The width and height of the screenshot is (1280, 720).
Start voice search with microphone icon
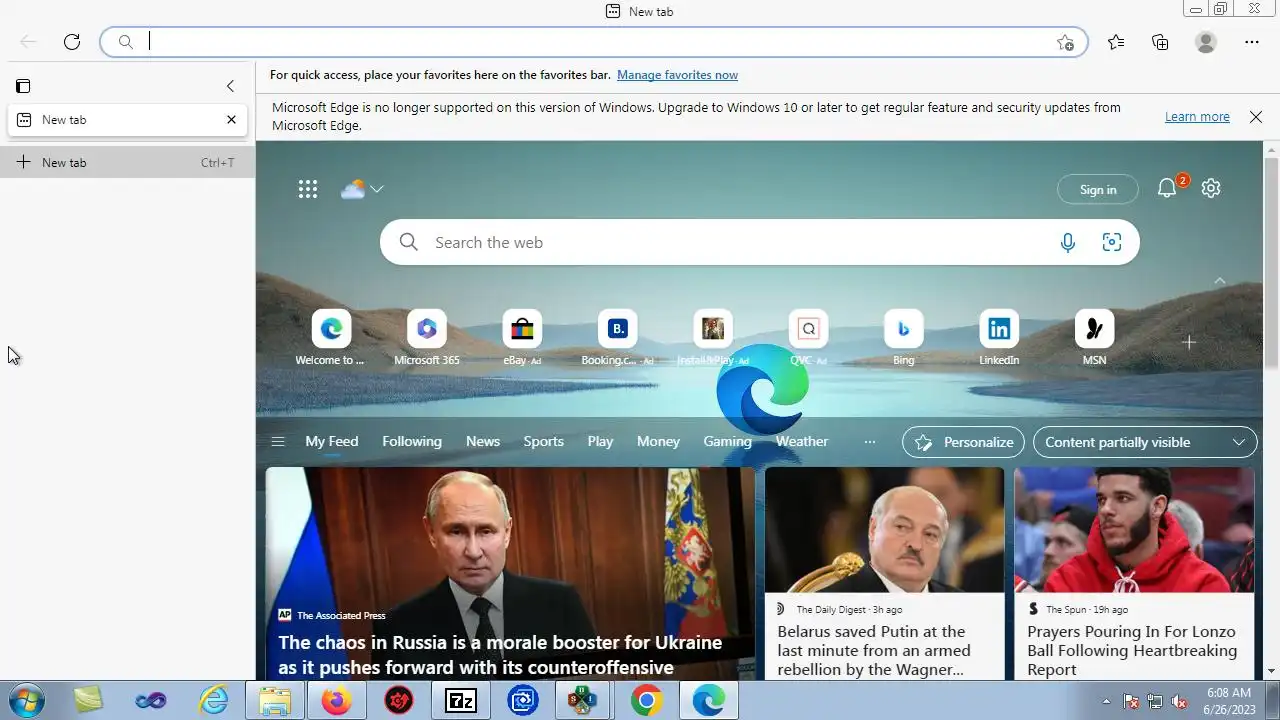click(x=1068, y=242)
